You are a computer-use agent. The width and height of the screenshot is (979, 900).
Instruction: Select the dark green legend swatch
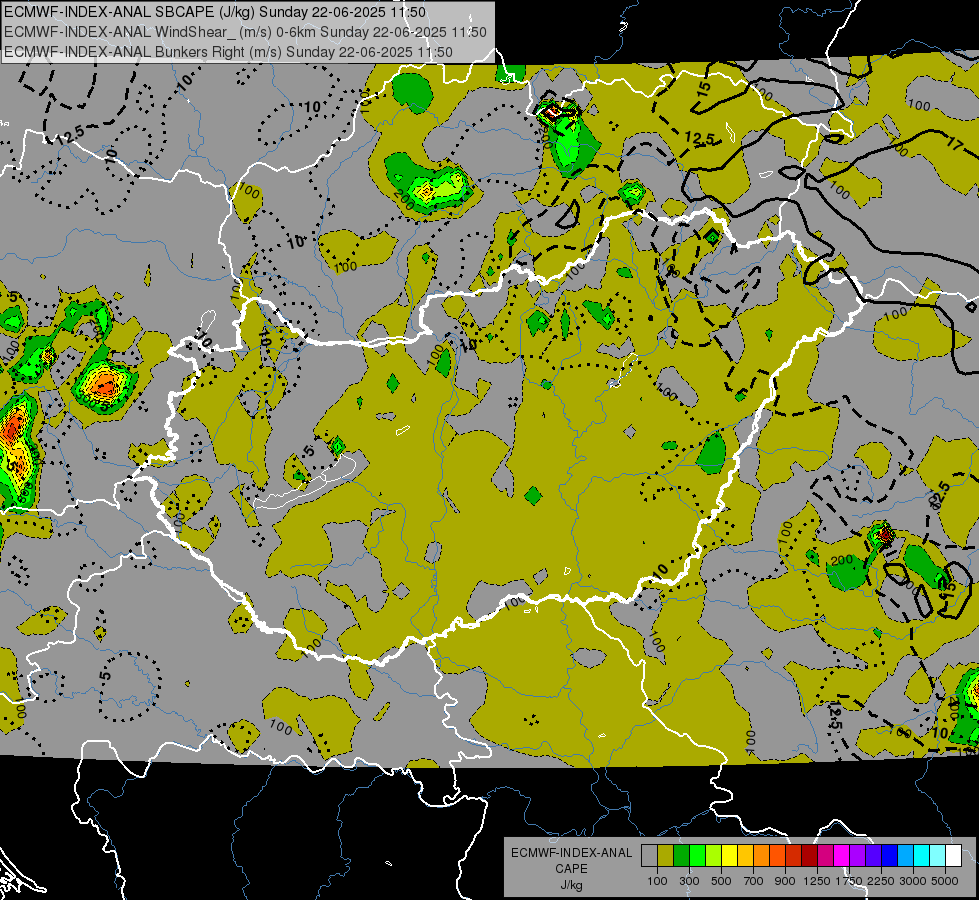coord(681,856)
